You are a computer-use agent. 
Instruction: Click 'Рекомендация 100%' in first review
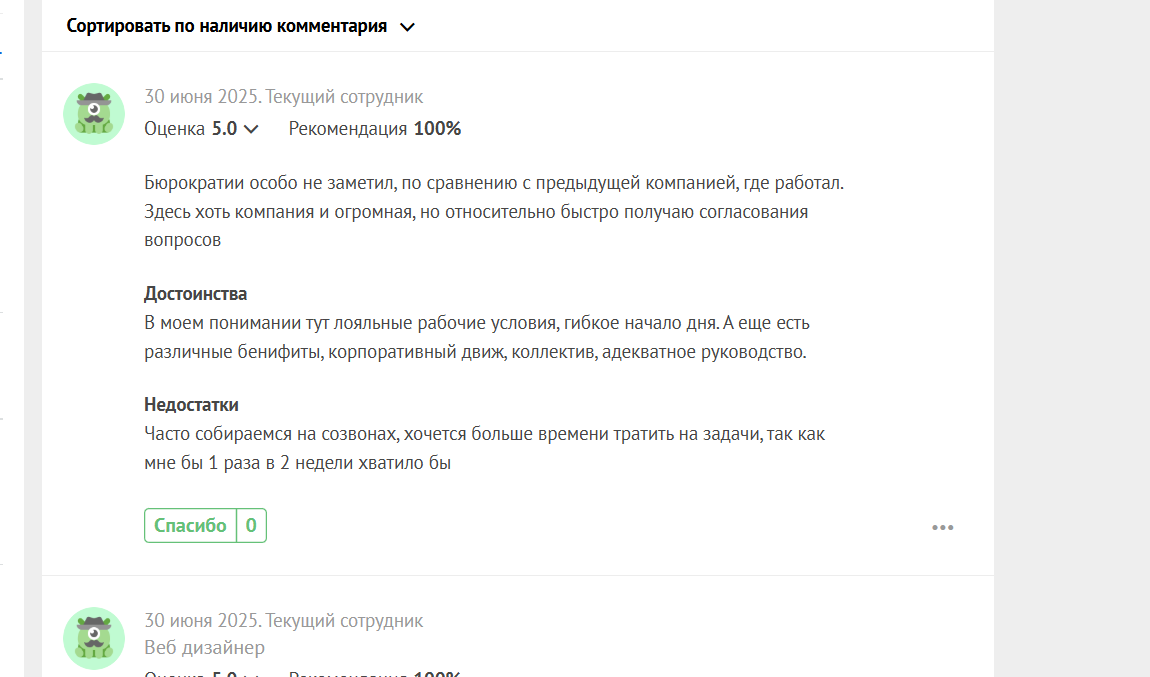[x=375, y=129]
